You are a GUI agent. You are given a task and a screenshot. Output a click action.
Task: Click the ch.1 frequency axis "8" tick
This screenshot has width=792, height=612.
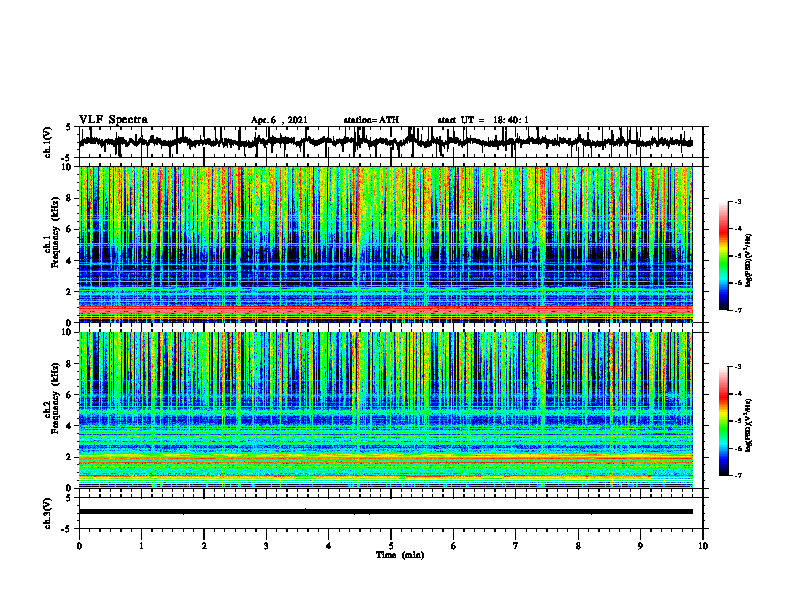click(x=69, y=198)
